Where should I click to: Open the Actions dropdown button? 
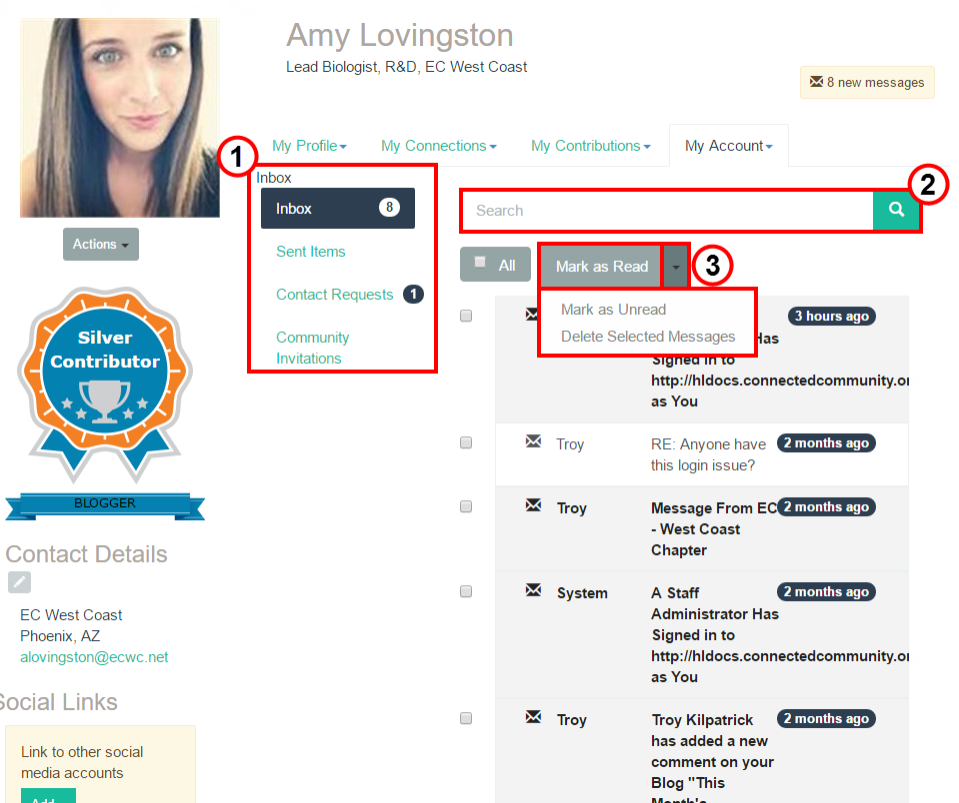[x=101, y=244]
